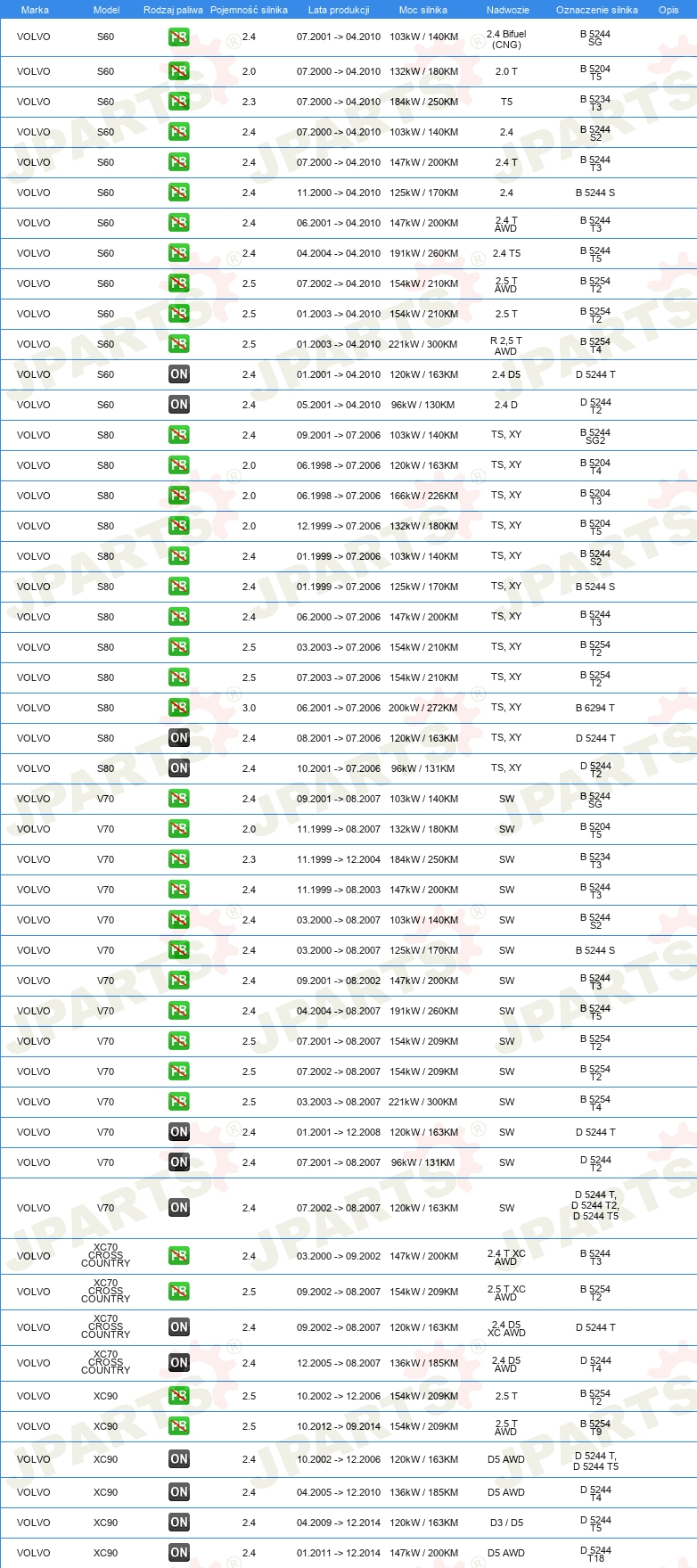Click diesel ON icon in S80 08.2001 row
Screen dimensions: 697x1568
click(x=179, y=738)
